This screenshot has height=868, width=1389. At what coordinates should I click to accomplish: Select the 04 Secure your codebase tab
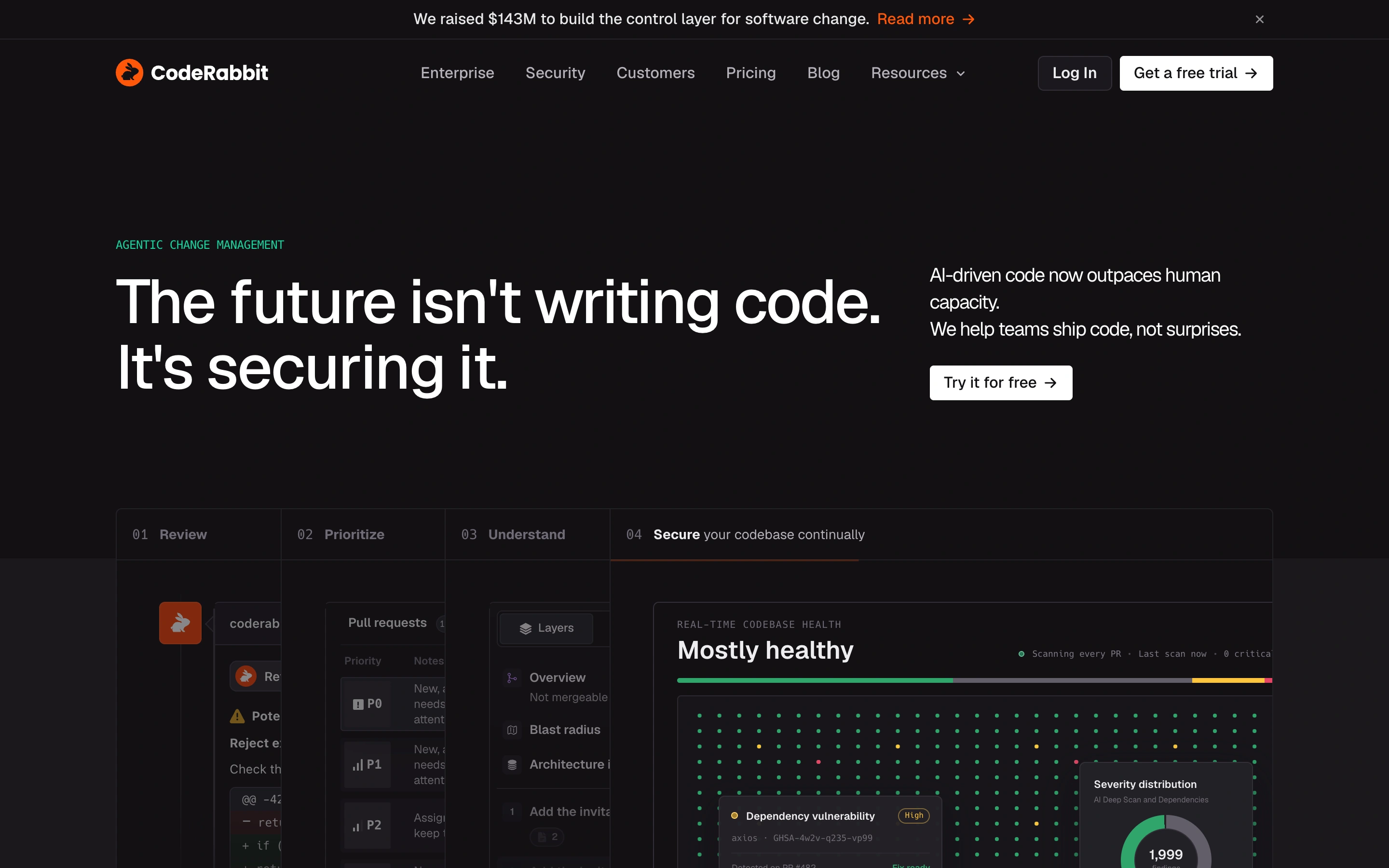(x=941, y=534)
